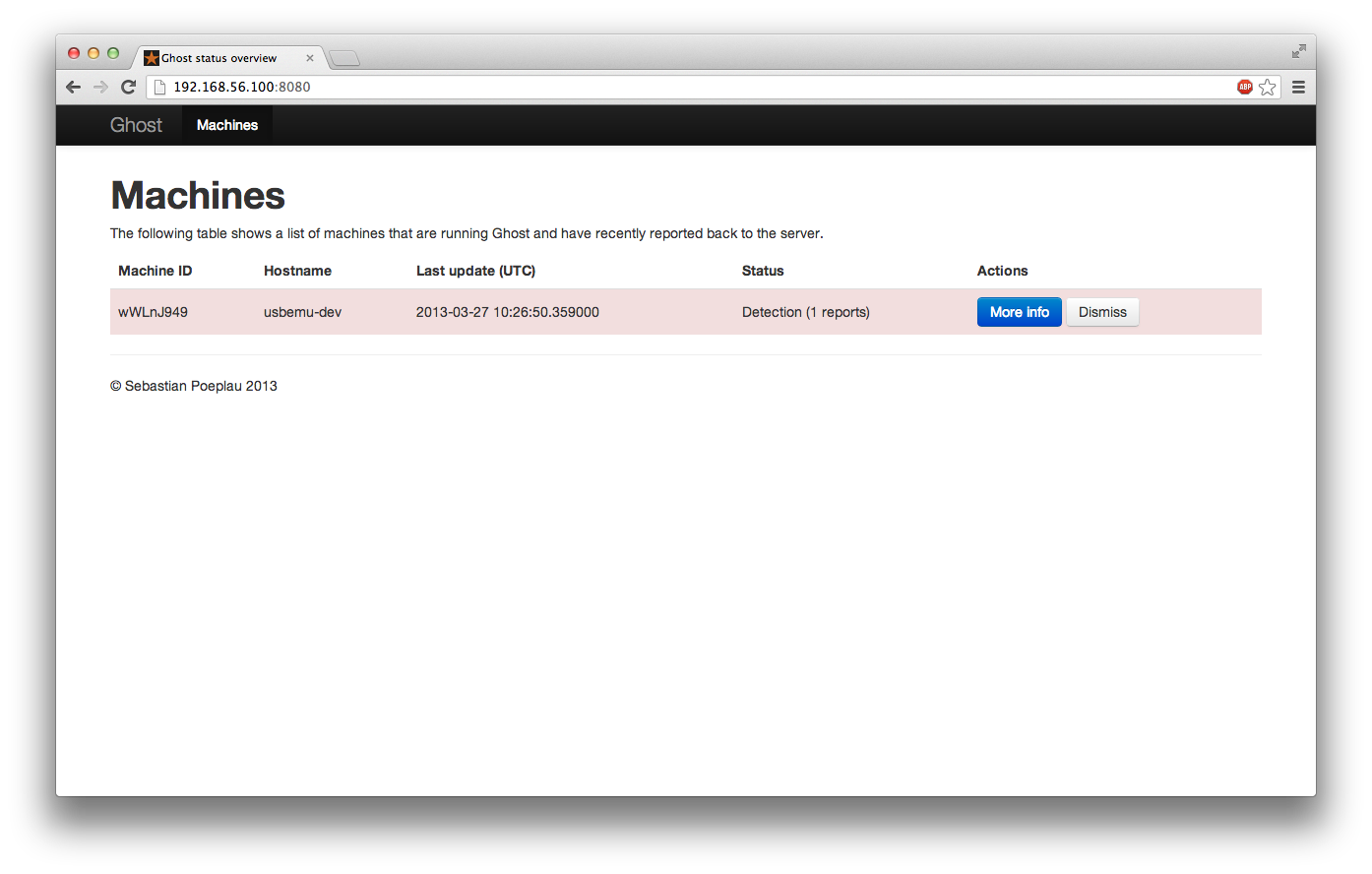The height and width of the screenshot is (874, 1372).
Task: Click the Last update (UTC) header
Action: tap(475, 271)
